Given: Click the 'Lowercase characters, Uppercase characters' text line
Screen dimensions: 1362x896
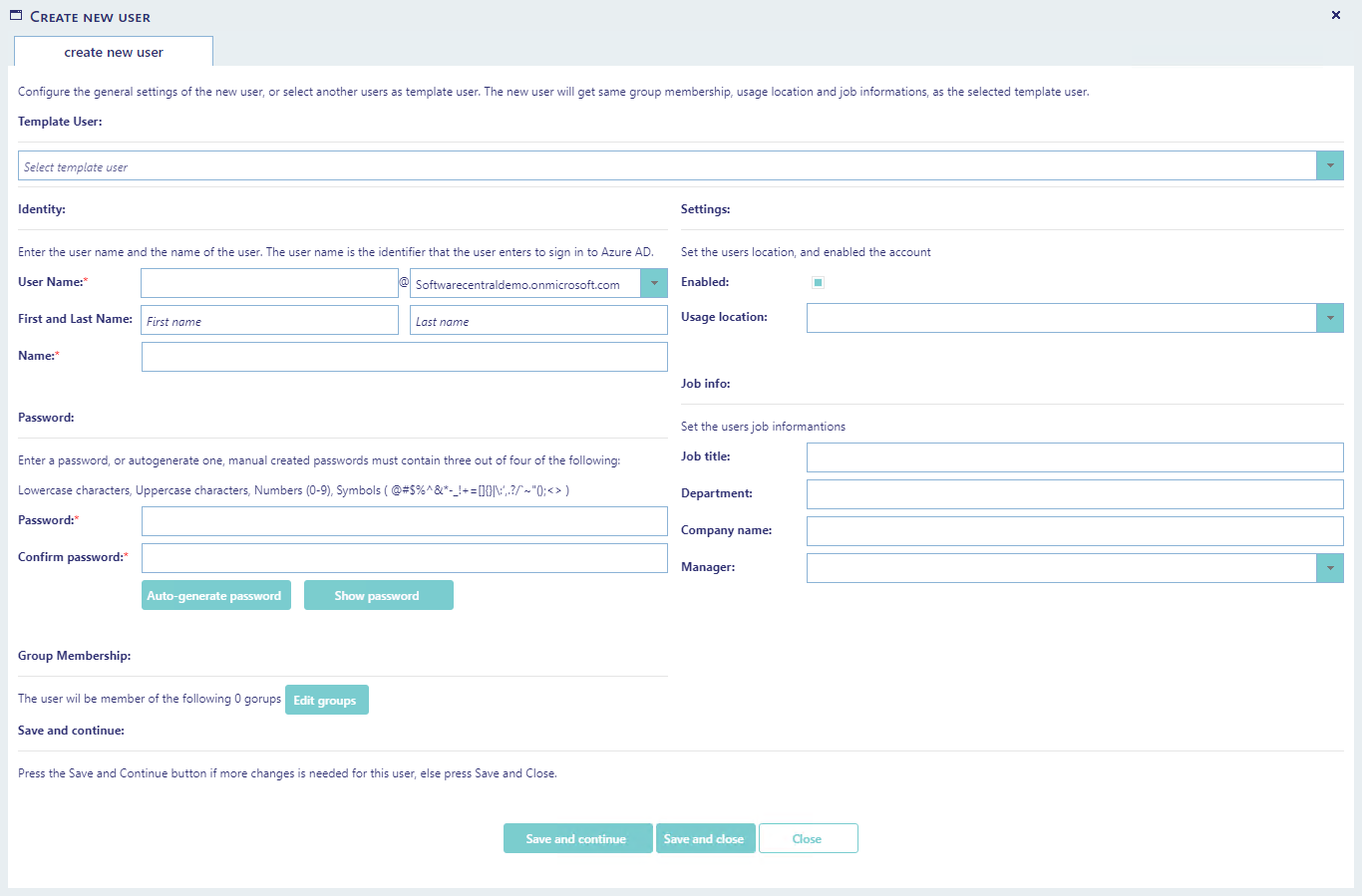Looking at the screenshot, I should [293, 490].
